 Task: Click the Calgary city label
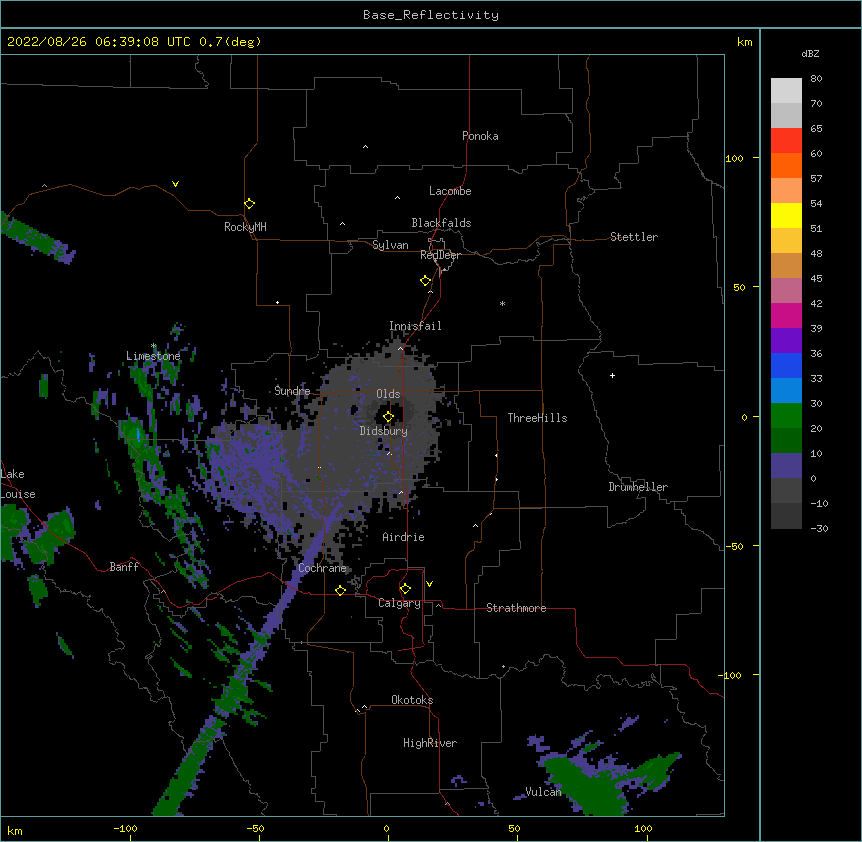point(399,603)
